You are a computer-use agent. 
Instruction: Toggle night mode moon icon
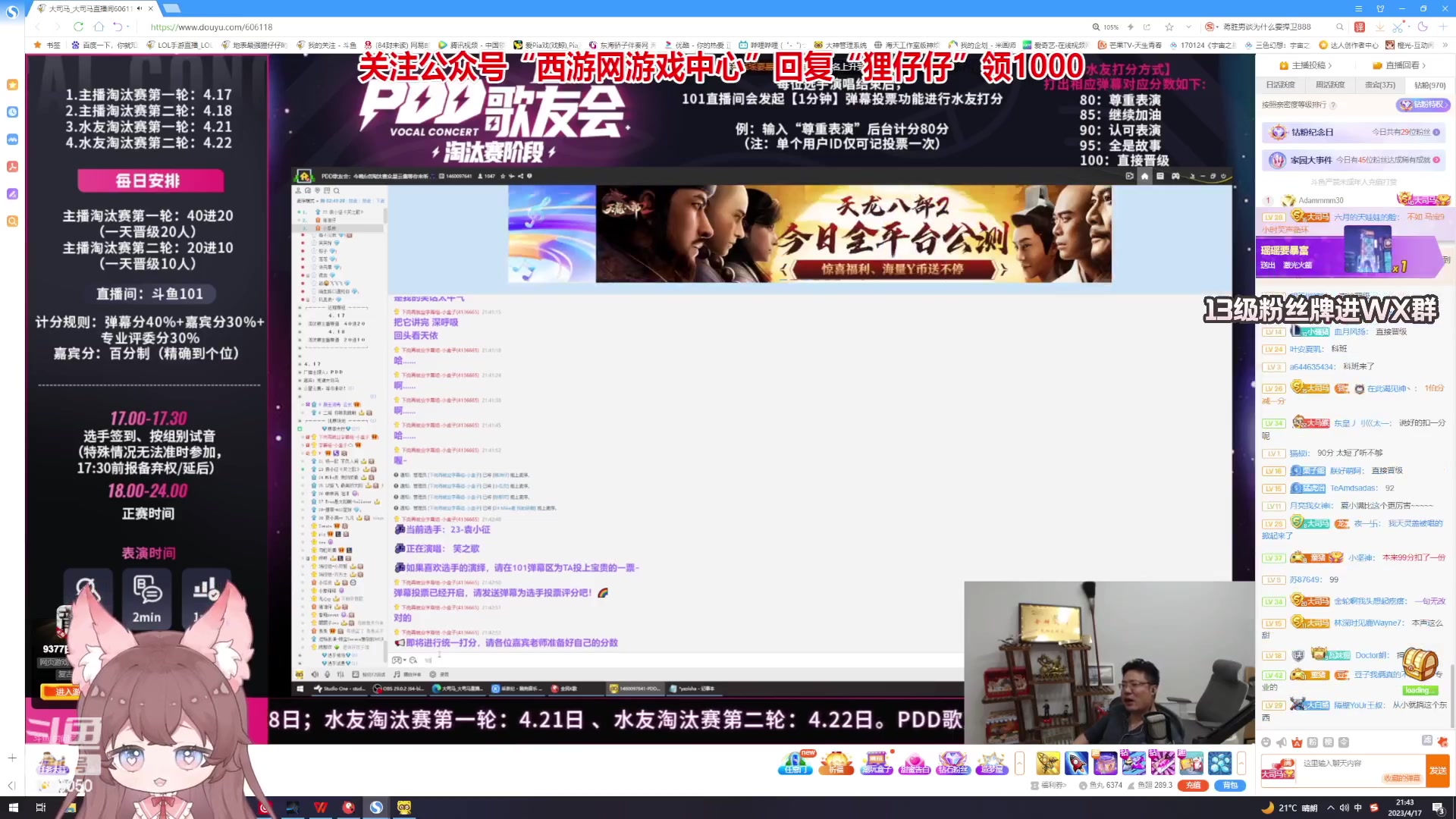1423,27
